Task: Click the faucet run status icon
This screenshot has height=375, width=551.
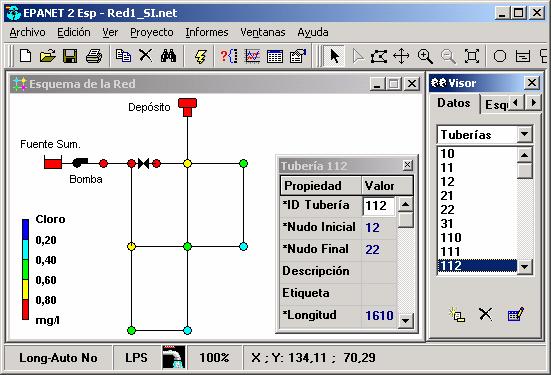Action: pyautogui.click(x=174, y=357)
